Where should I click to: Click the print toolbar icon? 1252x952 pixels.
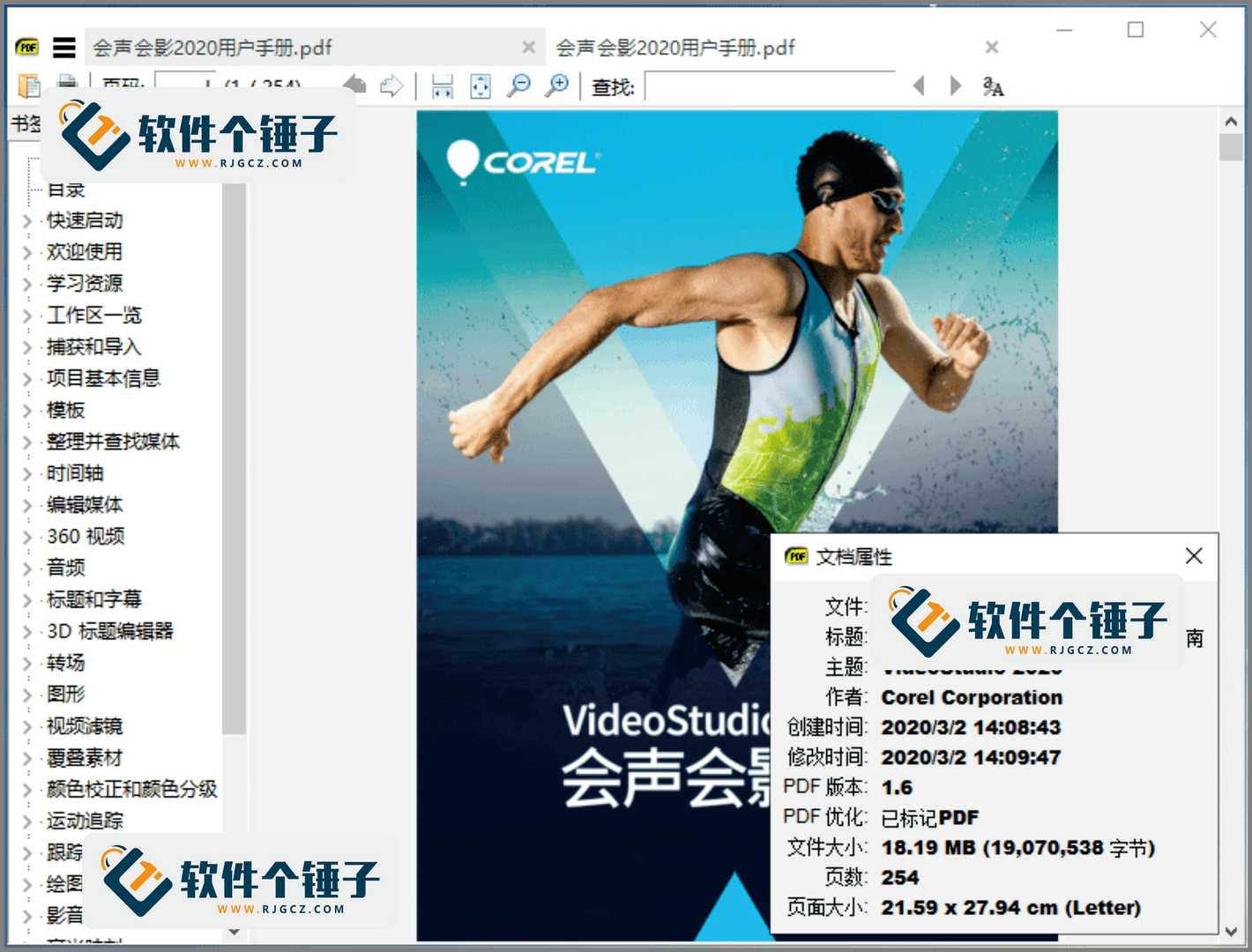67,83
